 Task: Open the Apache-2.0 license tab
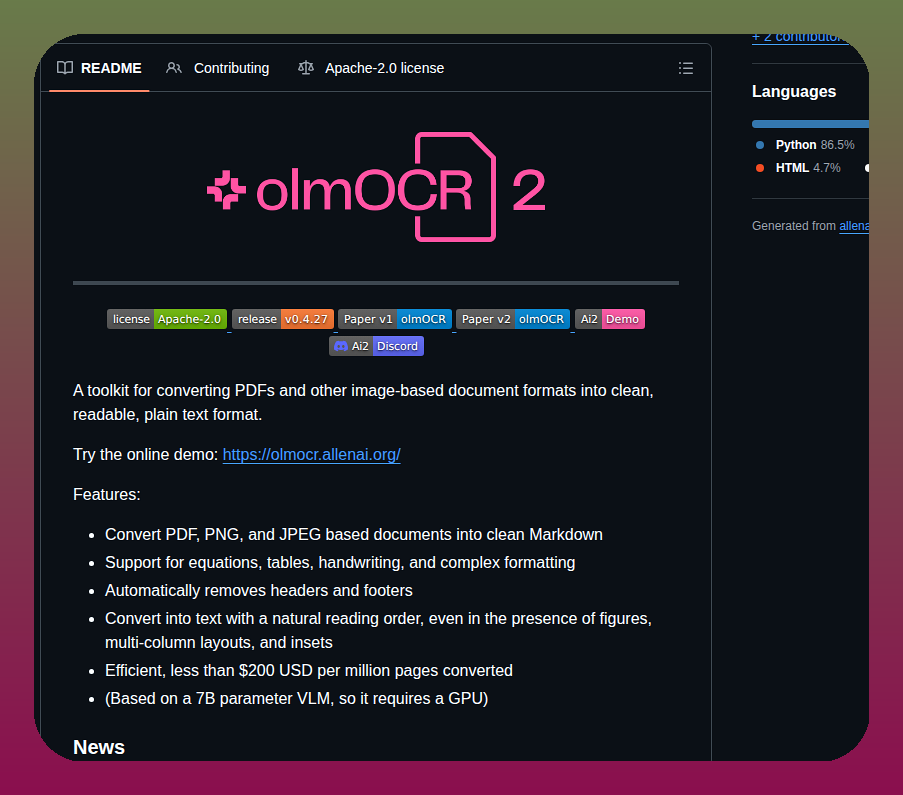tap(371, 68)
